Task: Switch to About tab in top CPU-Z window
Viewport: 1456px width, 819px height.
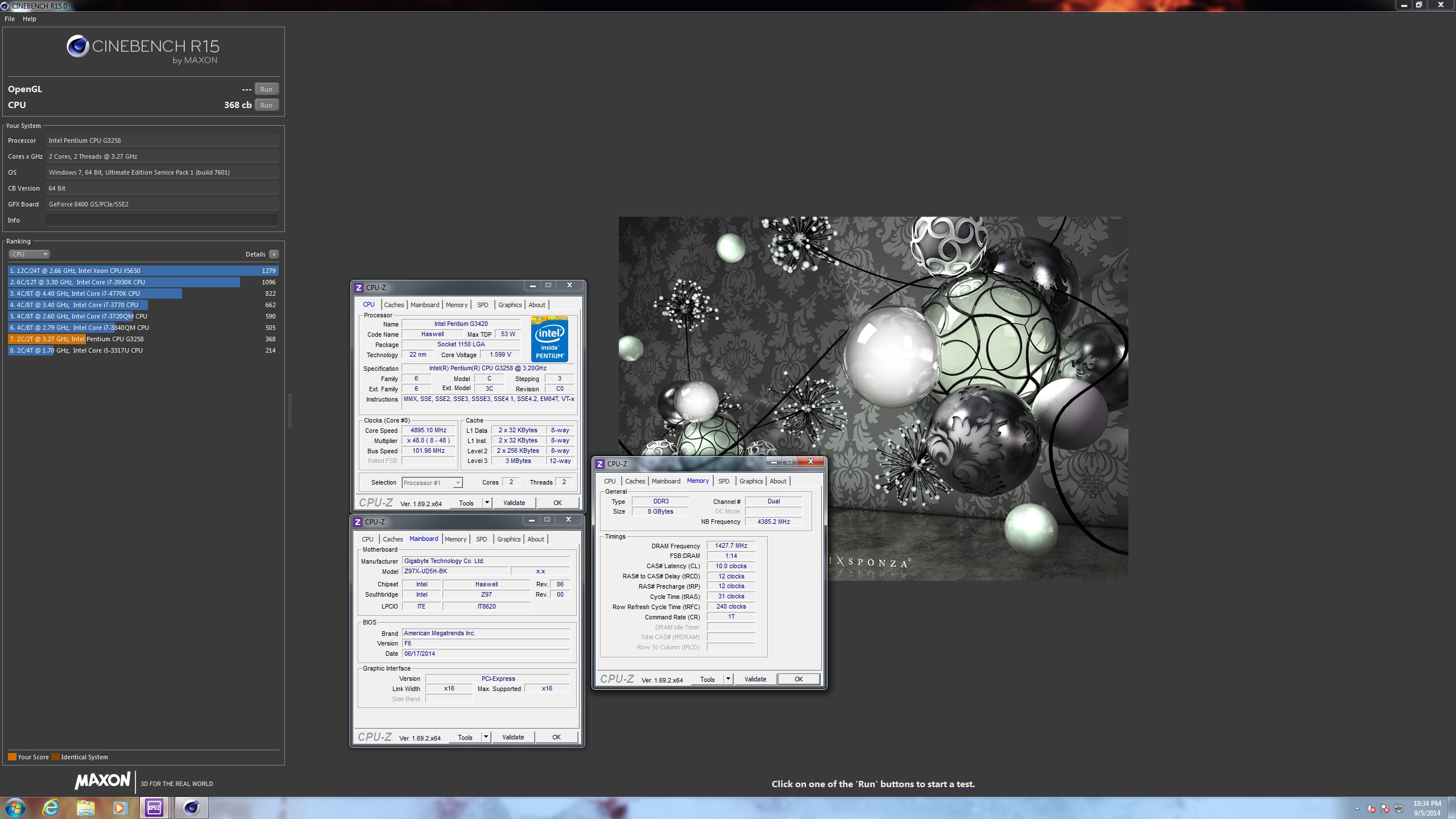Action: (537, 305)
